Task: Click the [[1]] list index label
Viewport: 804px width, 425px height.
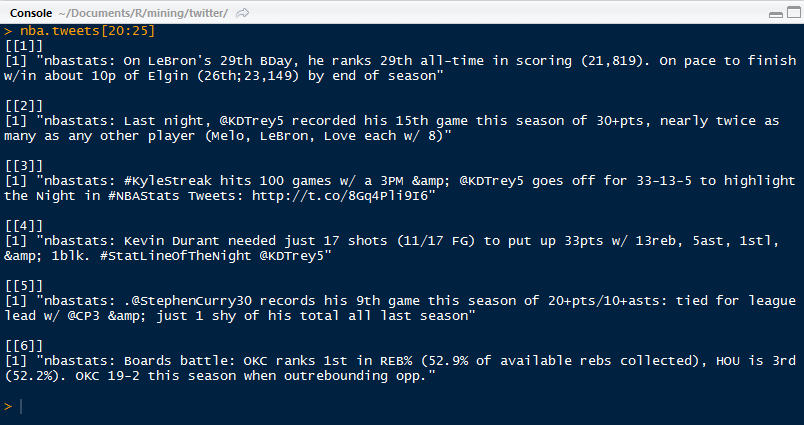Action: click(24, 46)
